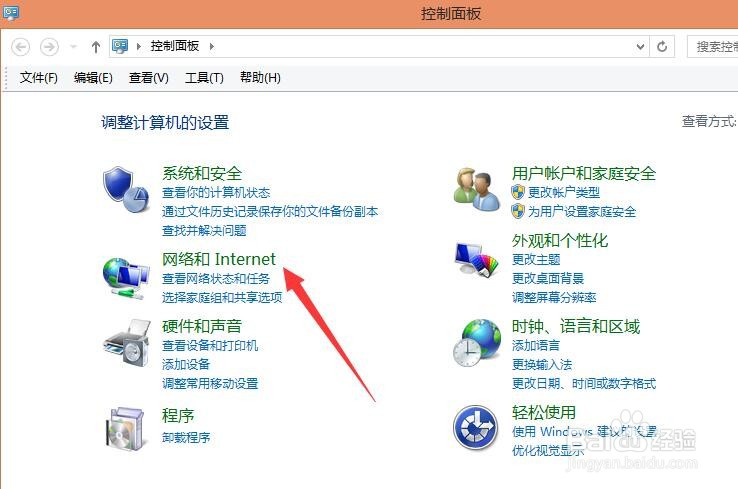Open the 工具(T) menu

[204, 77]
